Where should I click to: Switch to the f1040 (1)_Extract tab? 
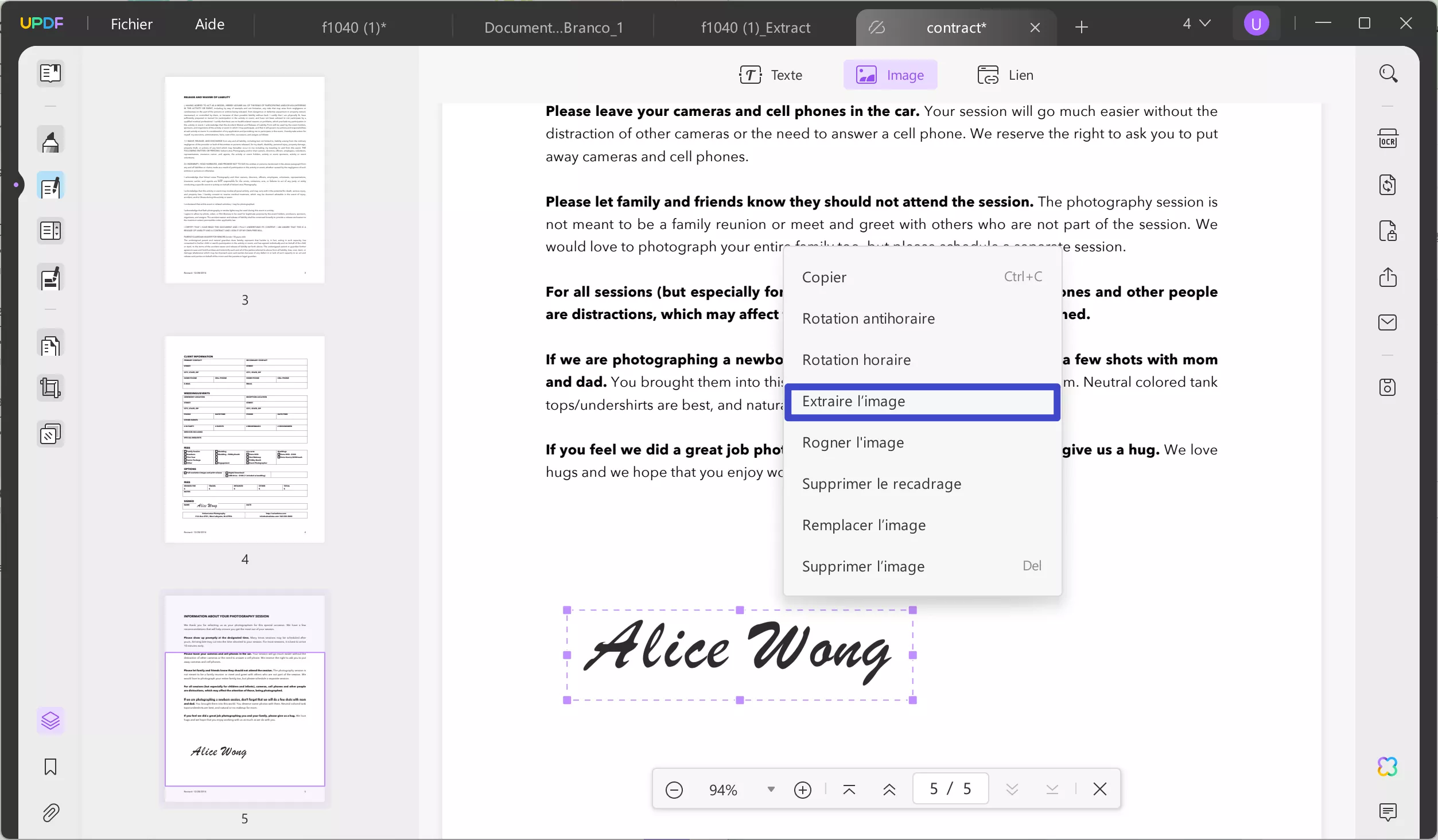click(x=755, y=28)
